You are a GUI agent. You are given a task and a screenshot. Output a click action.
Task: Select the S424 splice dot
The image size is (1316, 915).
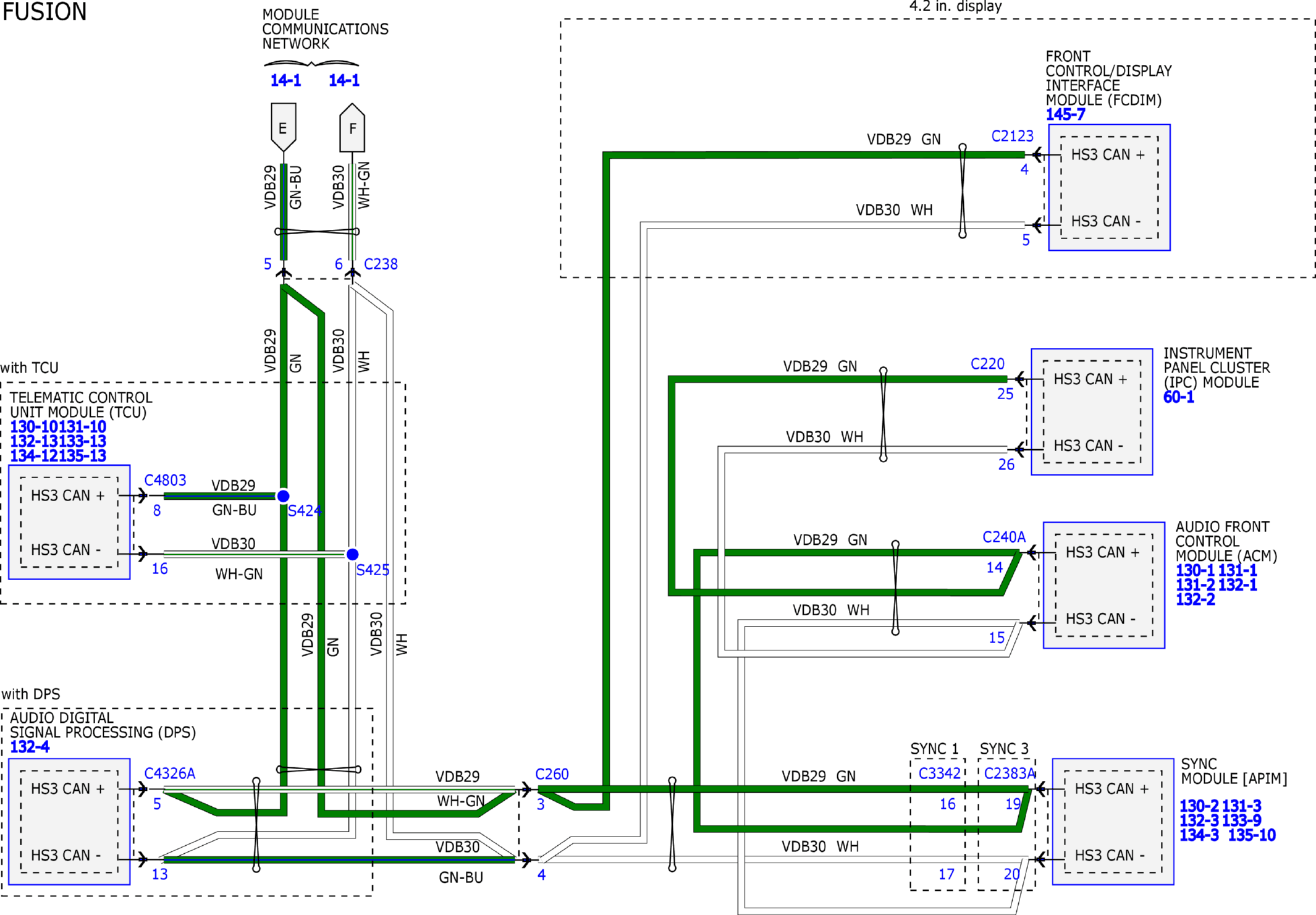tap(283, 496)
